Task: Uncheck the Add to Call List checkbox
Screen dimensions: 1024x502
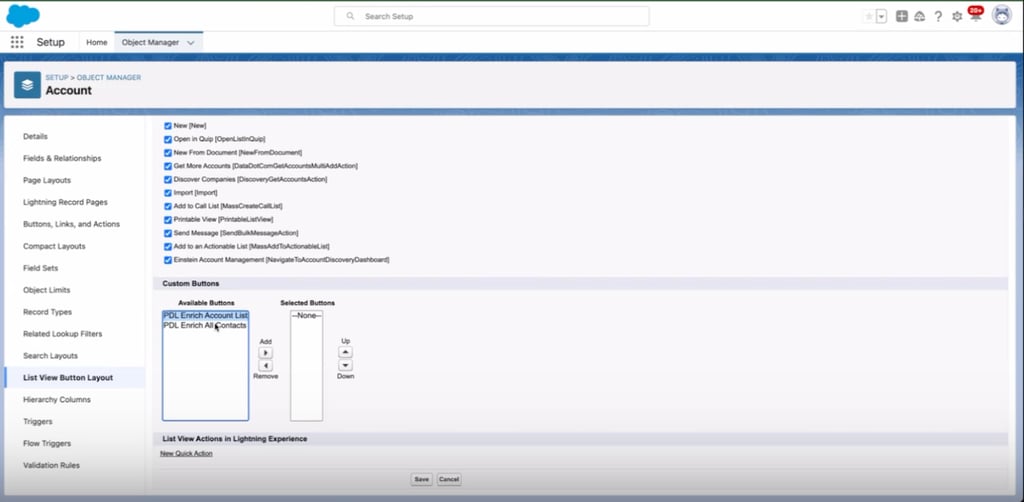Action: click(x=168, y=206)
